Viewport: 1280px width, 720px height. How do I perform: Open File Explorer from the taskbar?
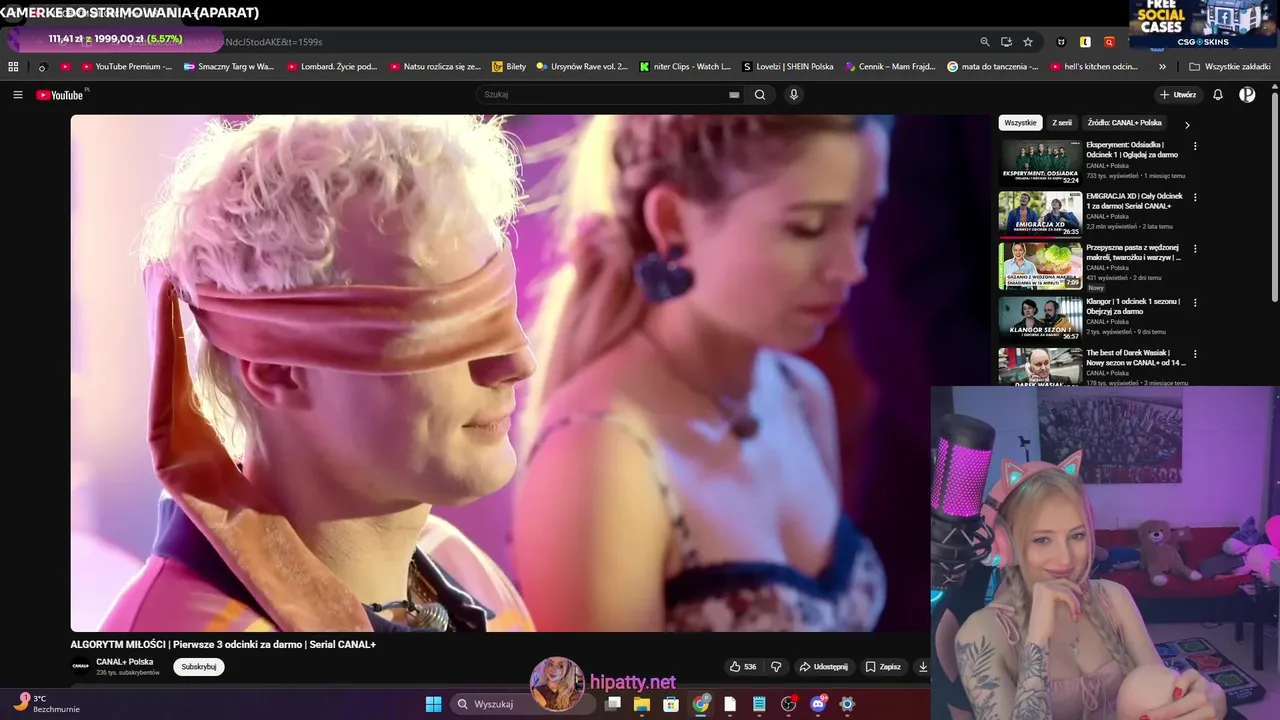point(642,704)
